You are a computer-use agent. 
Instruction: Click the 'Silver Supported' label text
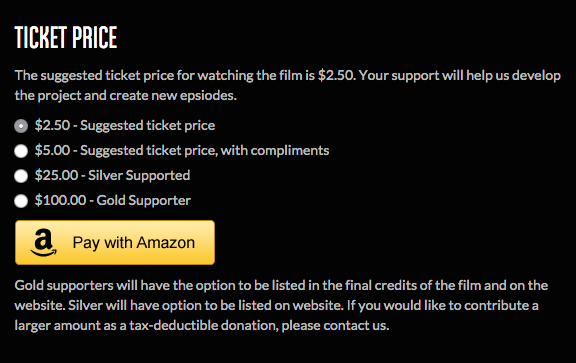pyautogui.click(x=139, y=176)
